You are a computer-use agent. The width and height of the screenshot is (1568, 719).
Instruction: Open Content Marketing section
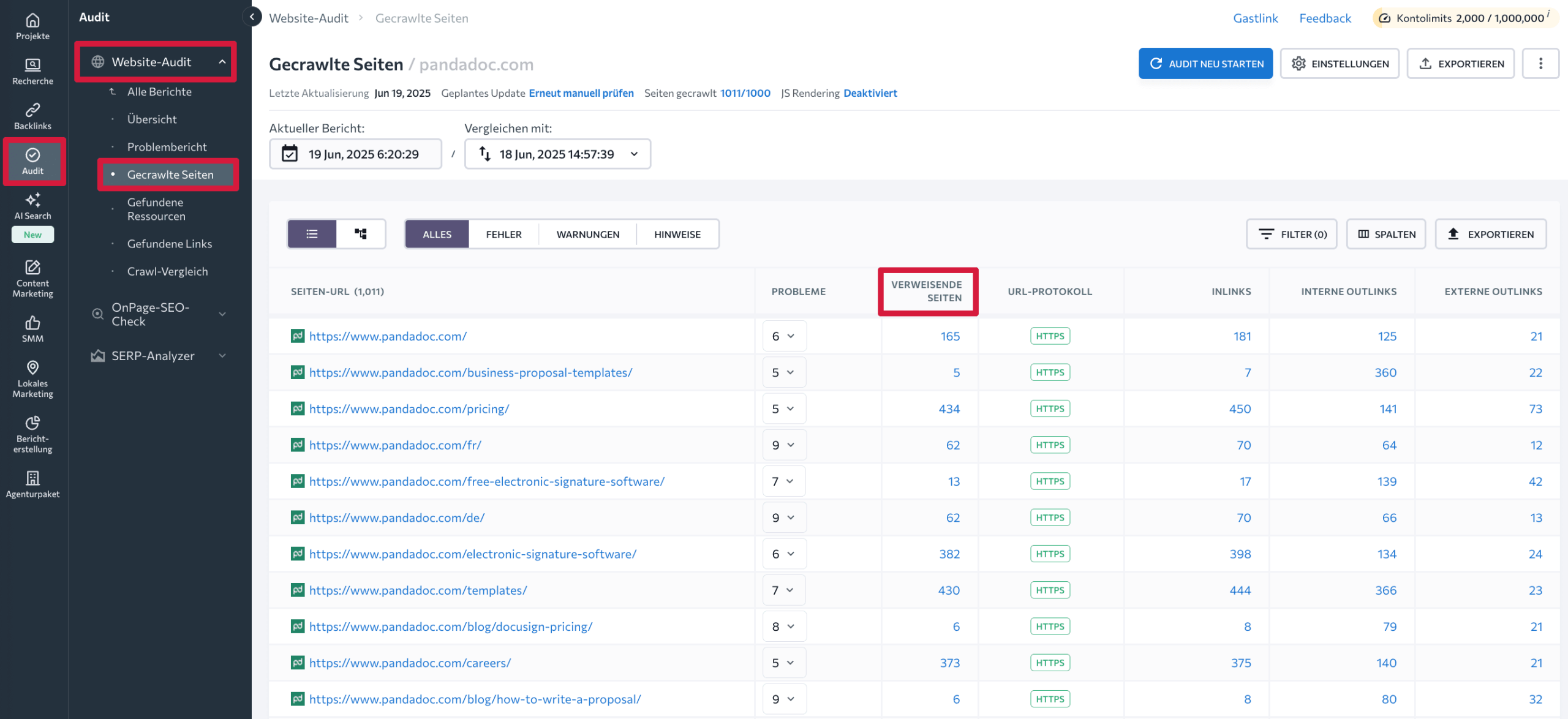click(32, 279)
